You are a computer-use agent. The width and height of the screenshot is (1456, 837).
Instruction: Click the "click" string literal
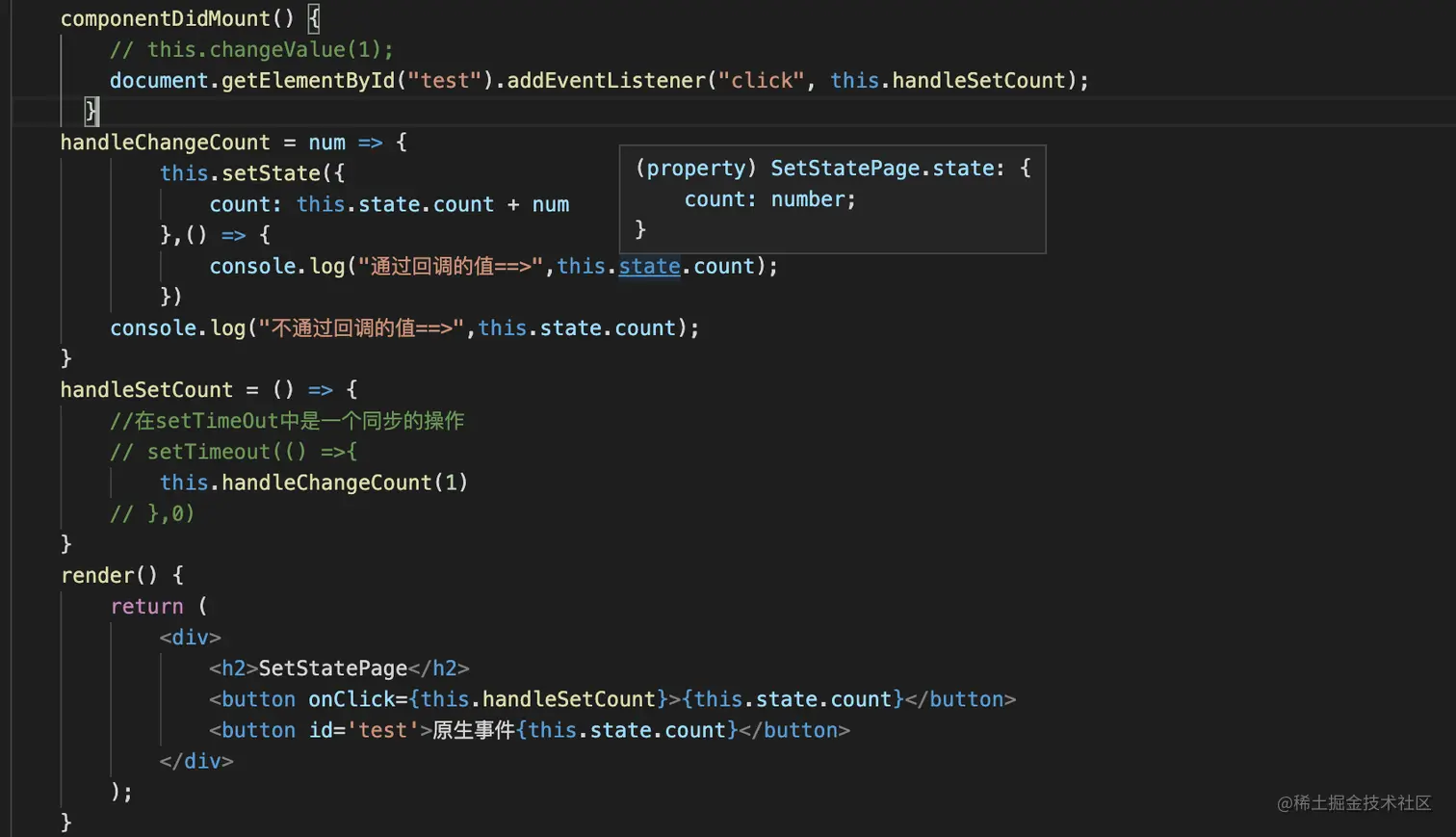coord(762,80)
